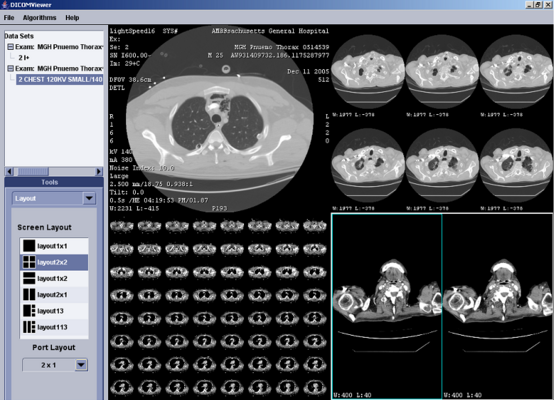The height and width of the screenshot is (400, 555).
Task: Choose the layout13 layout icon
Action: (29, 311)
